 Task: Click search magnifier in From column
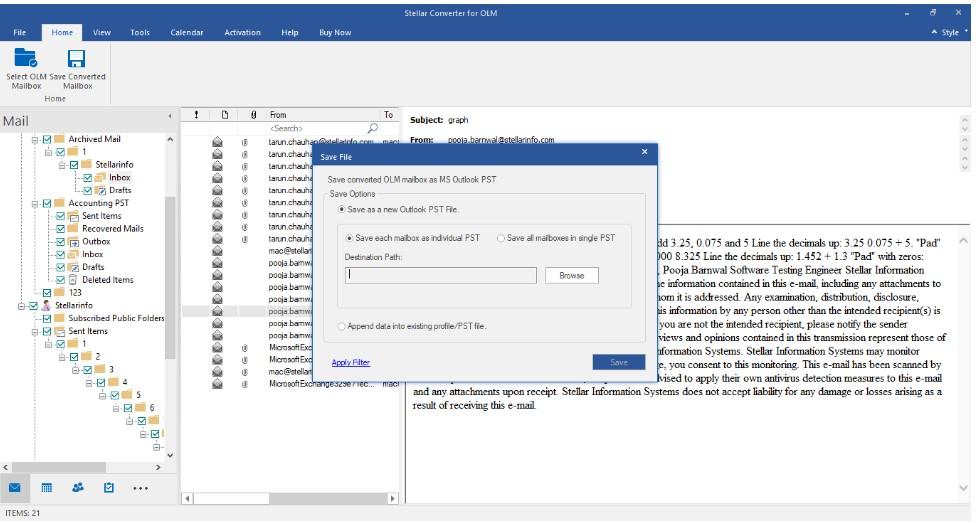(372, 128)
